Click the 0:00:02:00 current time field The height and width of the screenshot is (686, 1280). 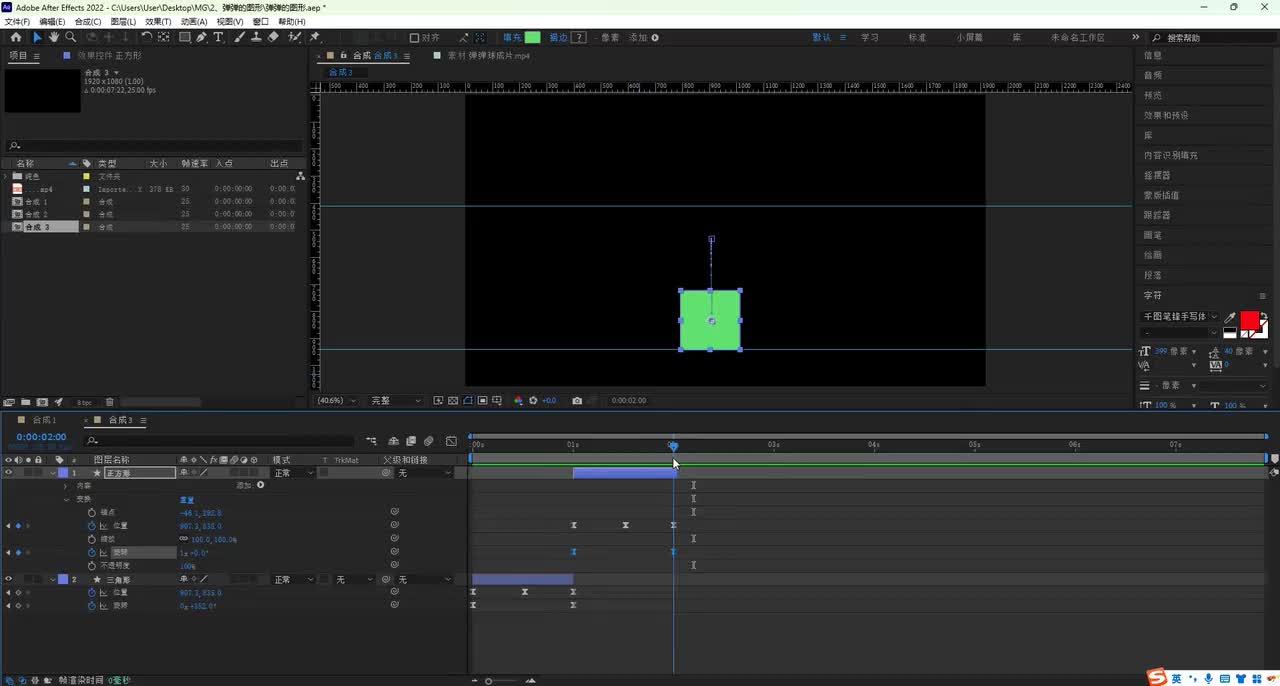[x=41, y=437]
